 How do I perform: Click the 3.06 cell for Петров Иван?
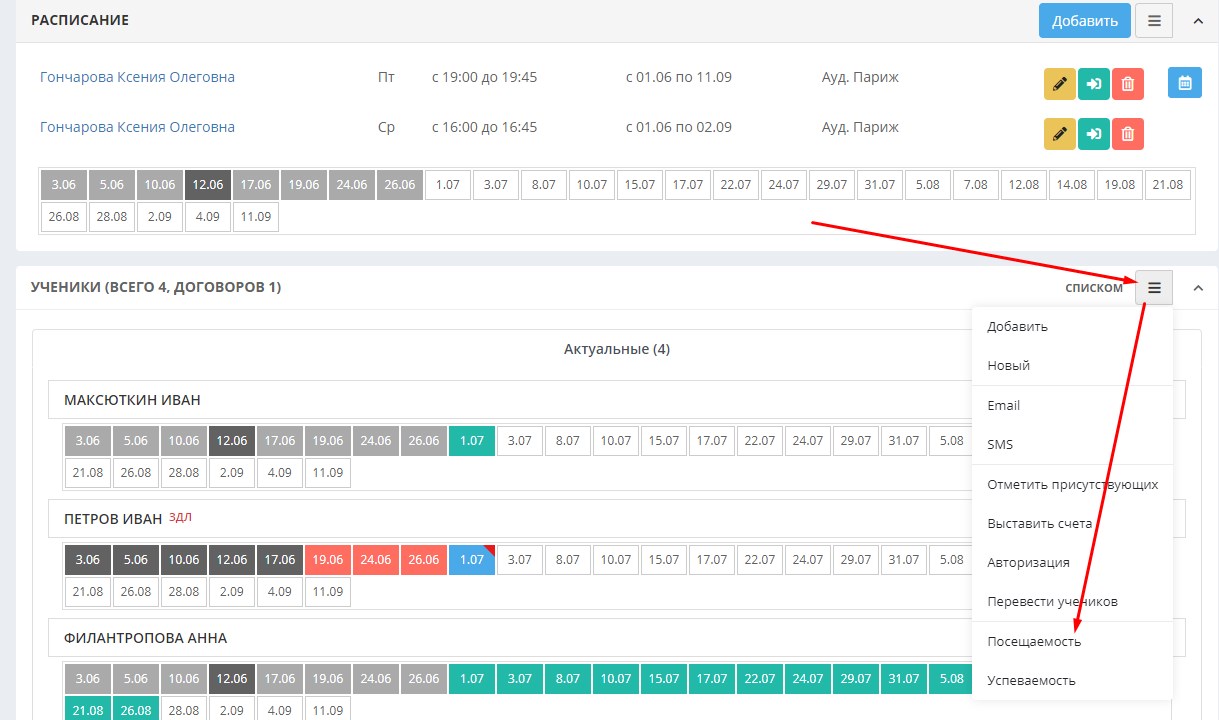click(88, 560)
